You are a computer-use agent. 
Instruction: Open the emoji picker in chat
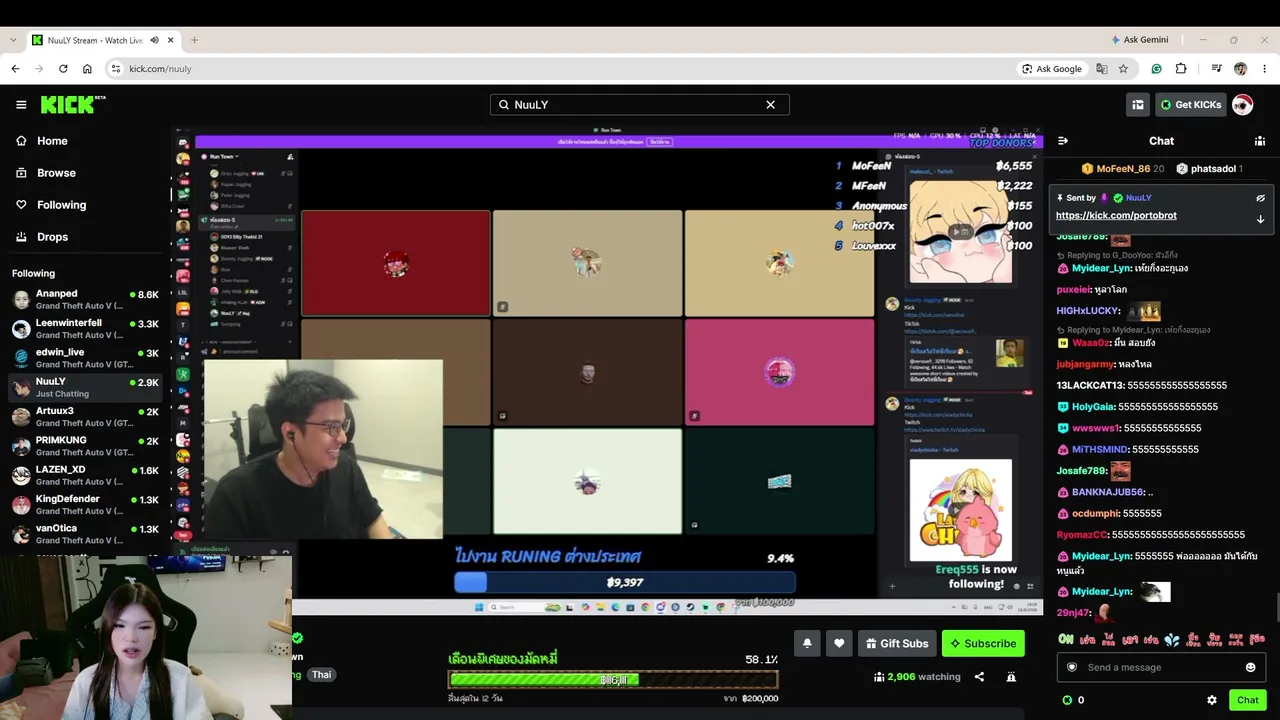1250,667
